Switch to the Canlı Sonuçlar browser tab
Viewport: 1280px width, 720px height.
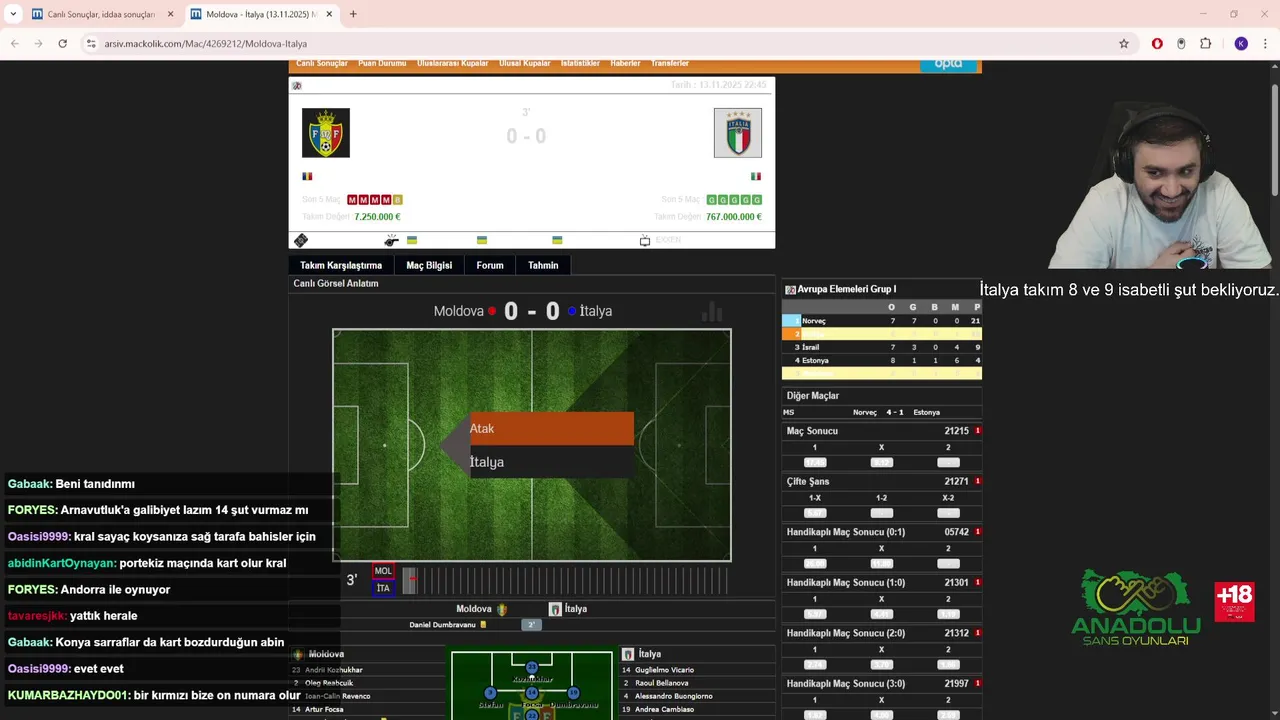[x=101, y=14]
